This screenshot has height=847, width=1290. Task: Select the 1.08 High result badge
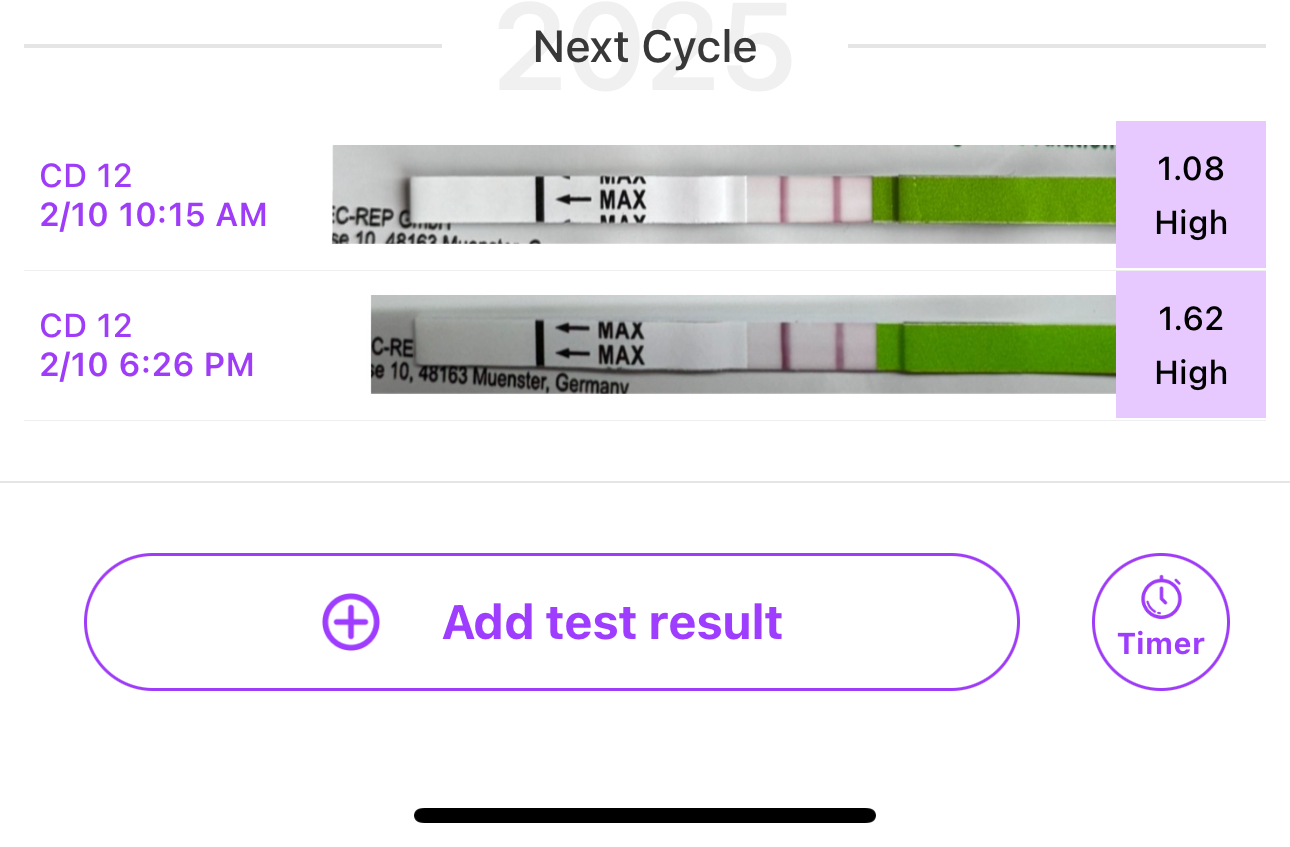tap(1190, 195)
